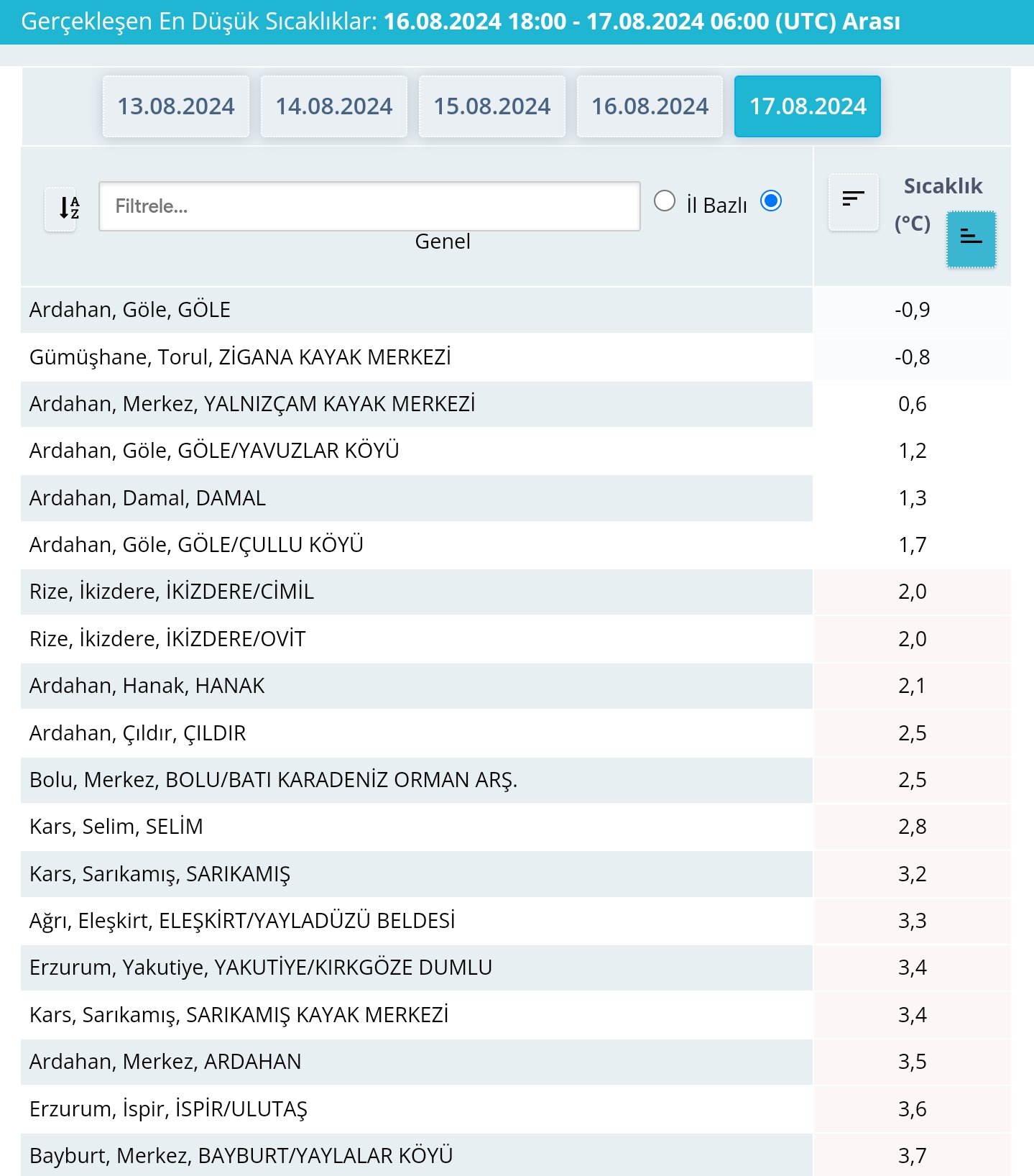Click the 2,5 value for ÇILDIR
This screenshot has width=1034, height=1176.
[912, 733]
